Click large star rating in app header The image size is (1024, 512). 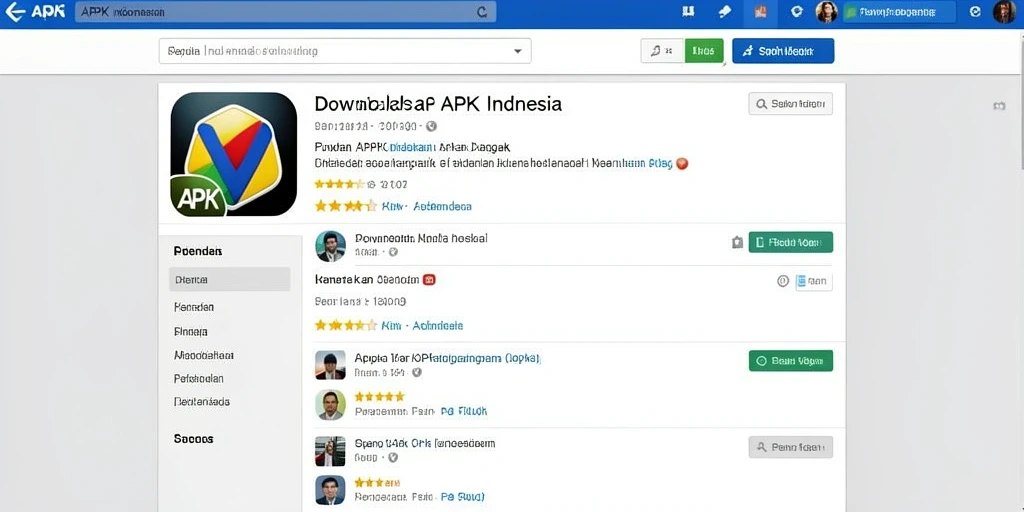(x=345, y=206)
